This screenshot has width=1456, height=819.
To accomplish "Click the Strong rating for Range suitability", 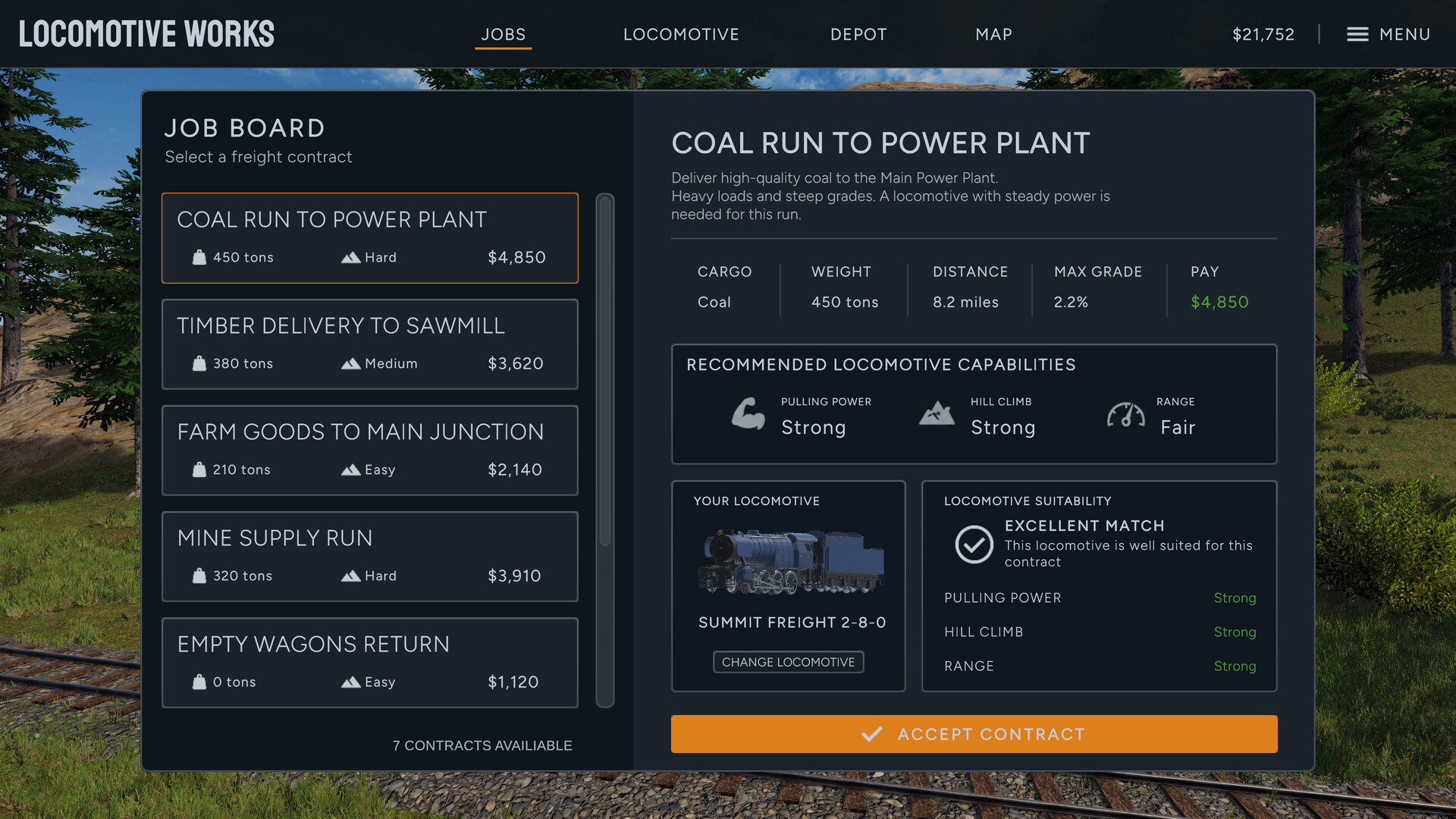I will (x=1235, y=666).
